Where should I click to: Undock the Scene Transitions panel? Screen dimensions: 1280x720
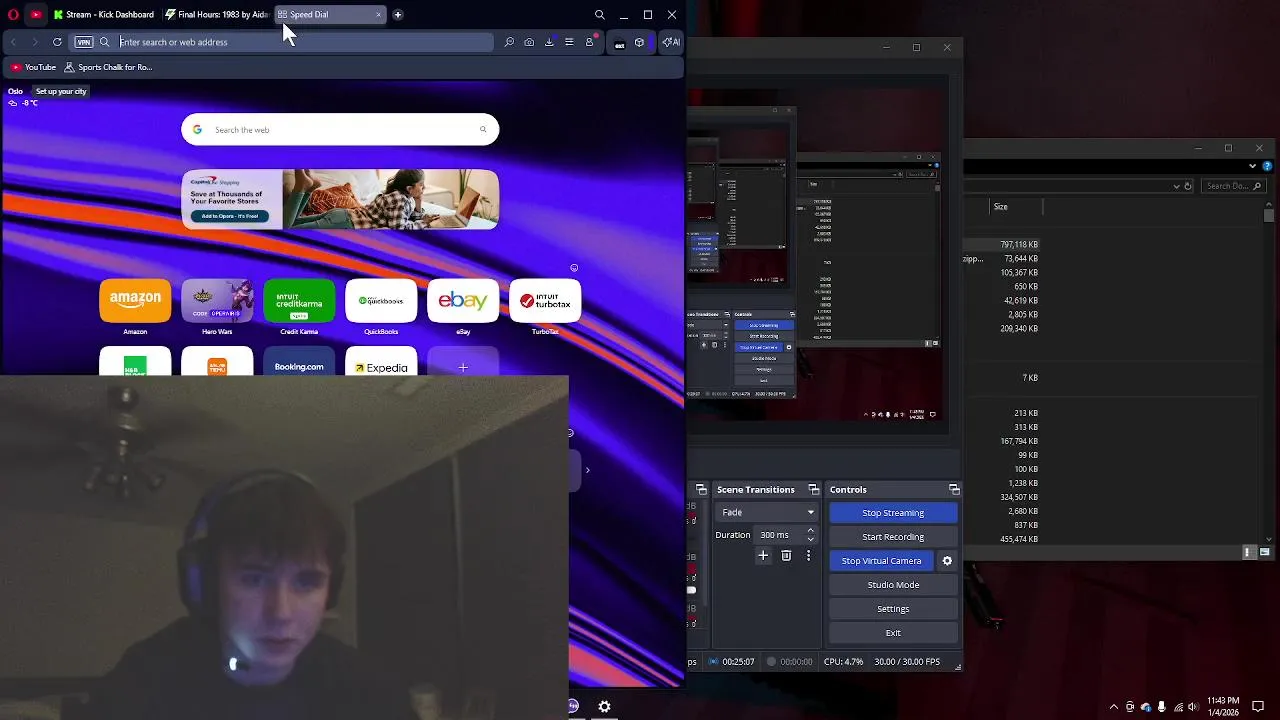click(x=814, y=489)
